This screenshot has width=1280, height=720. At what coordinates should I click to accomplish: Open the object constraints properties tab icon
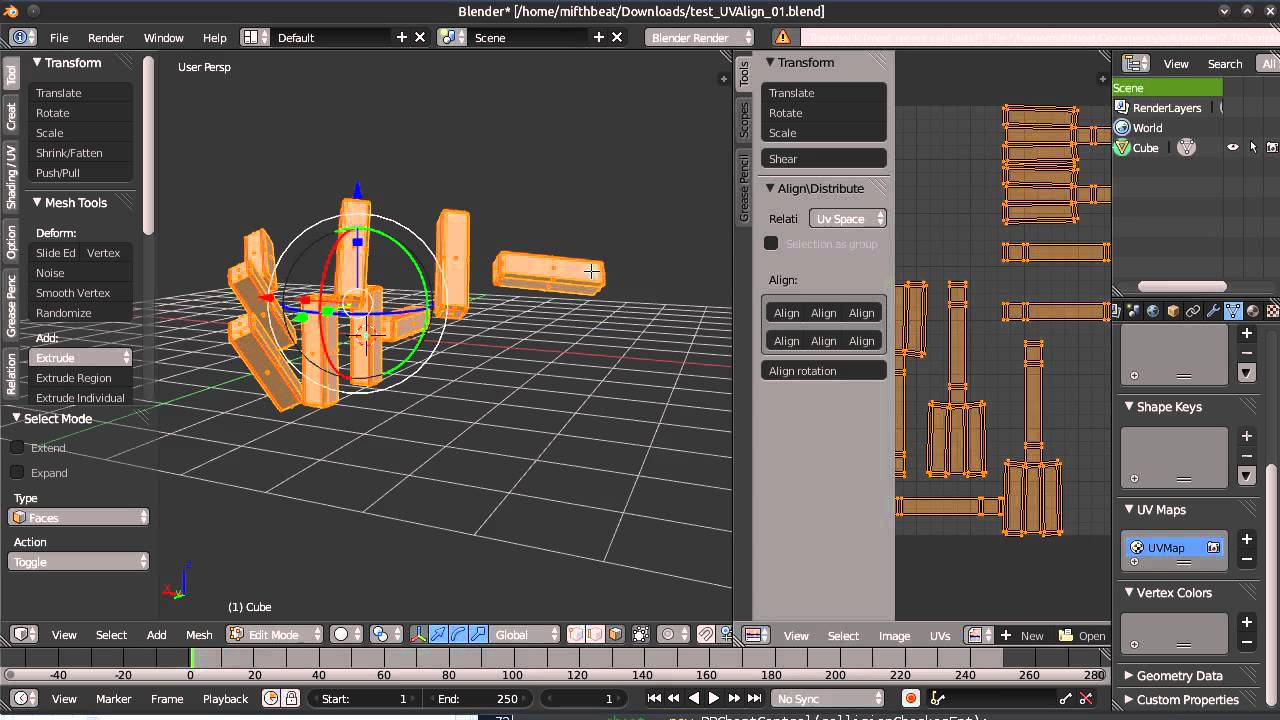pyautogui.click(x=1193, y=311)
